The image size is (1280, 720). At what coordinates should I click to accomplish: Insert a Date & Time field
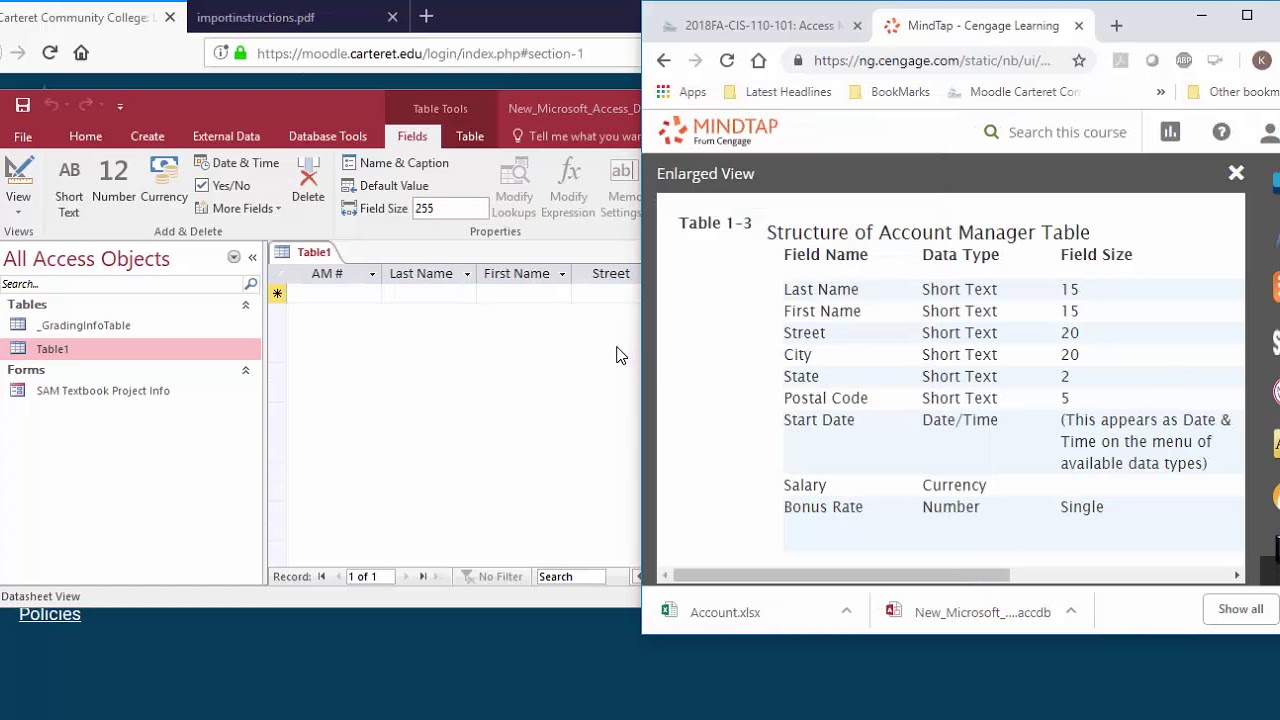tap(237, 163)
